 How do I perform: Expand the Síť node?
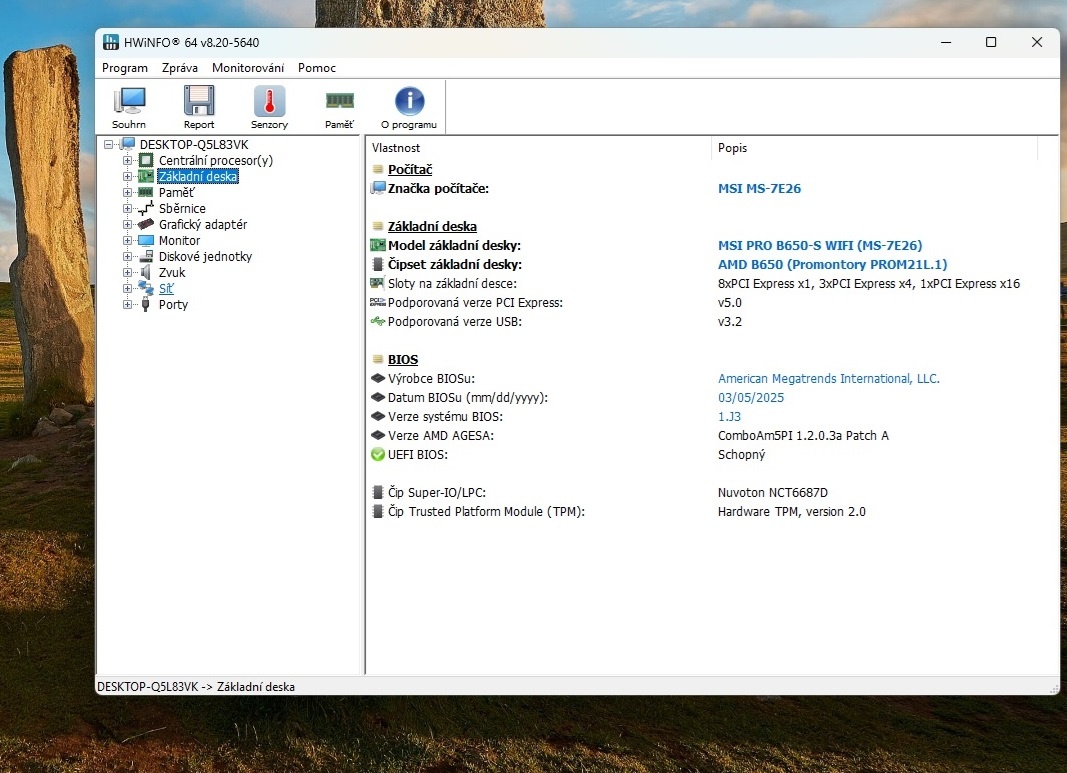click(x=127, y=289)
